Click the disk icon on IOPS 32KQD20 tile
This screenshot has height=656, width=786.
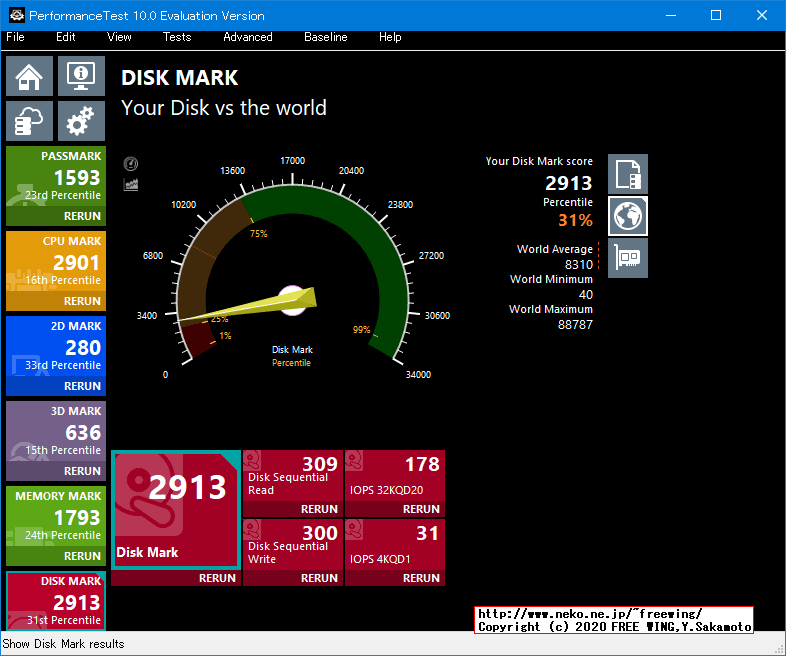point(354,460)
